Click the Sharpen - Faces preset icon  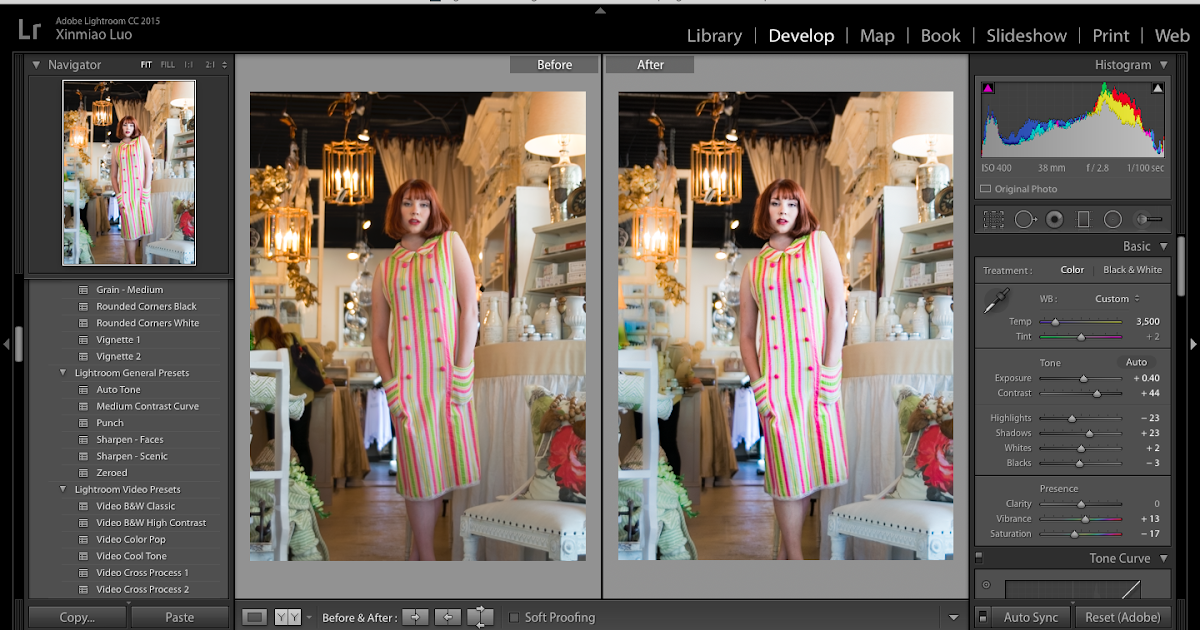point(84,440)
